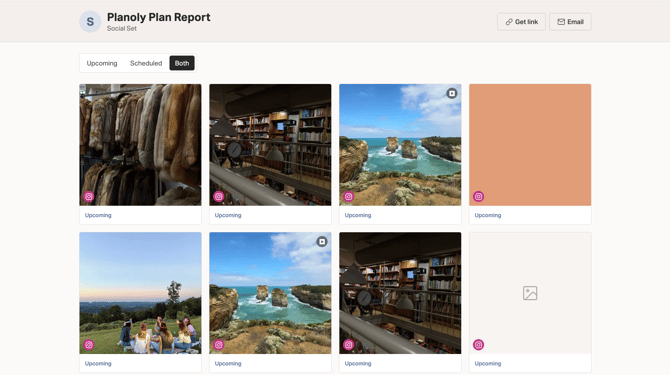
Task: Click Upcoming label under picnic post
Action: 98,363
